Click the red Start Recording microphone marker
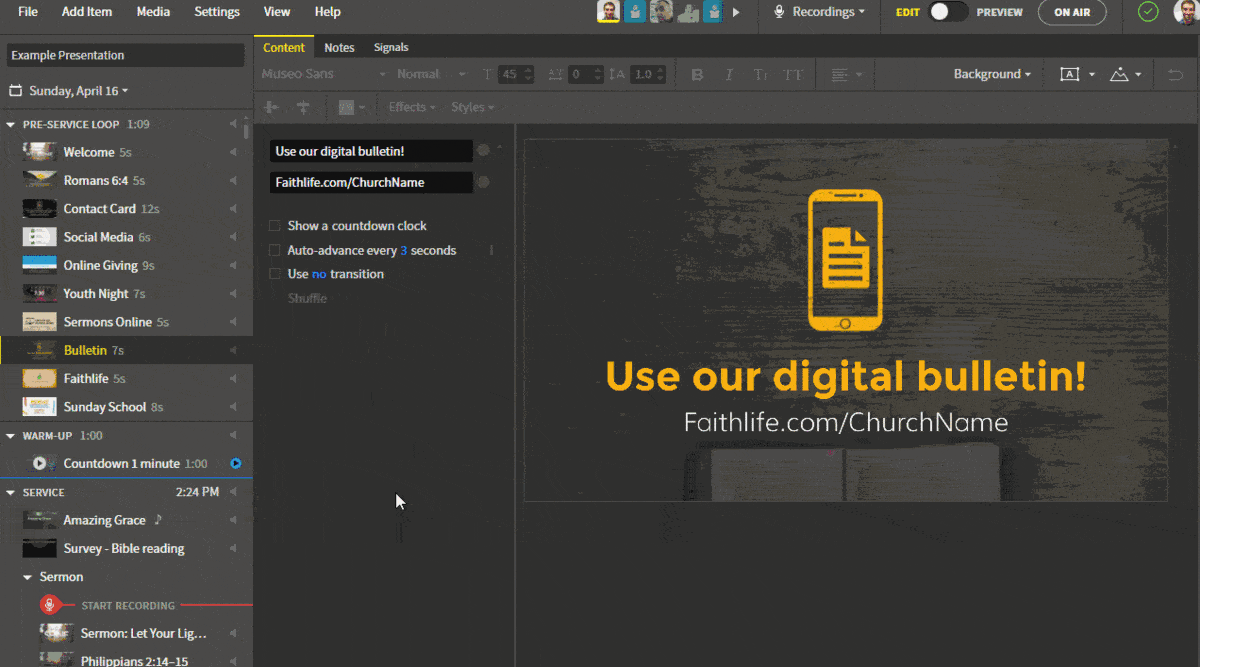 pos(49,605)
